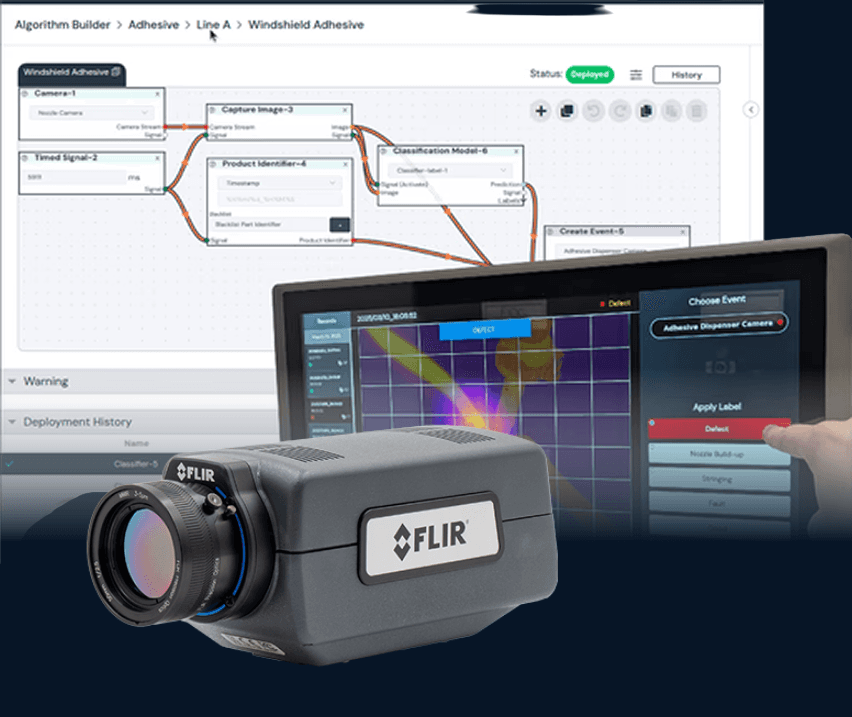Screen dimensions: 852x717
Task: Close the Camera-1 node
Action: point(158,94)
